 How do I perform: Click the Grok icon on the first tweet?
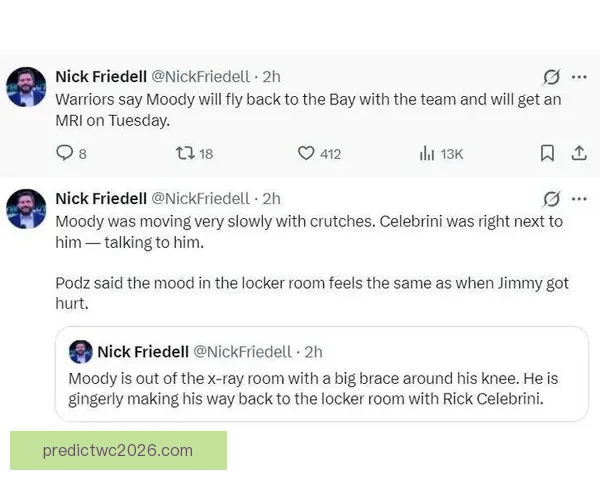(549, 77)
